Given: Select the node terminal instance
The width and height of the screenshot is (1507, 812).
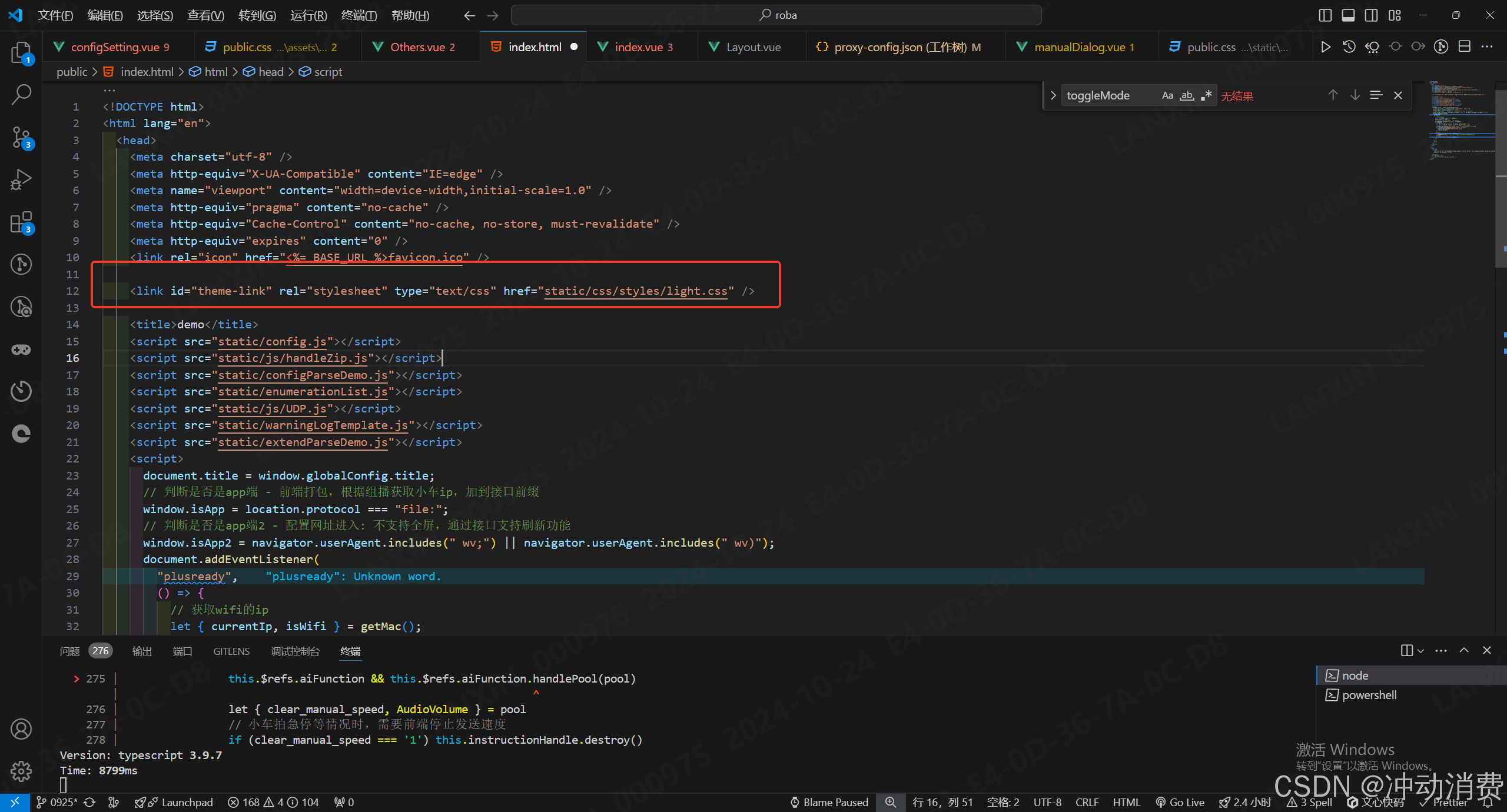Looking at the screenshot, I should [1410, 675].
